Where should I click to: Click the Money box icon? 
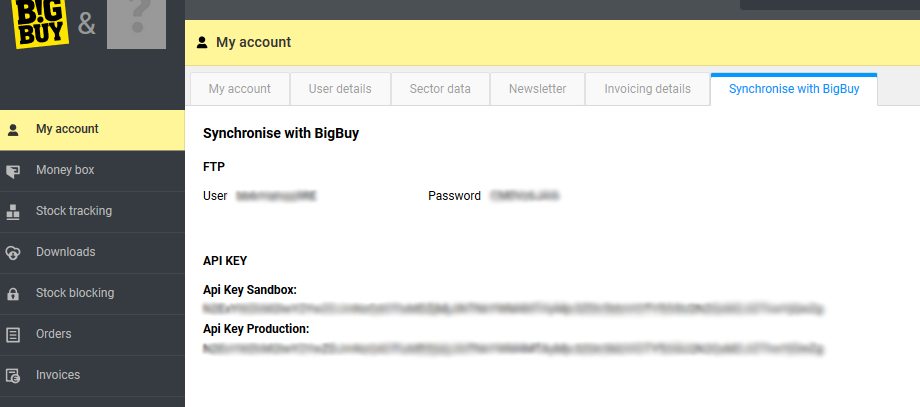13,171
